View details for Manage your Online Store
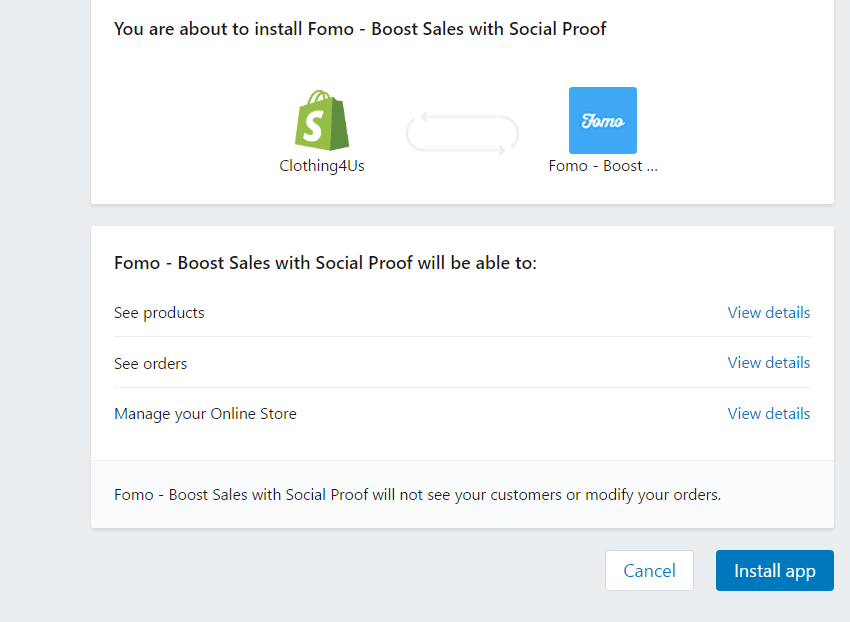Screen dimensions: 850x622 [769, 414]
